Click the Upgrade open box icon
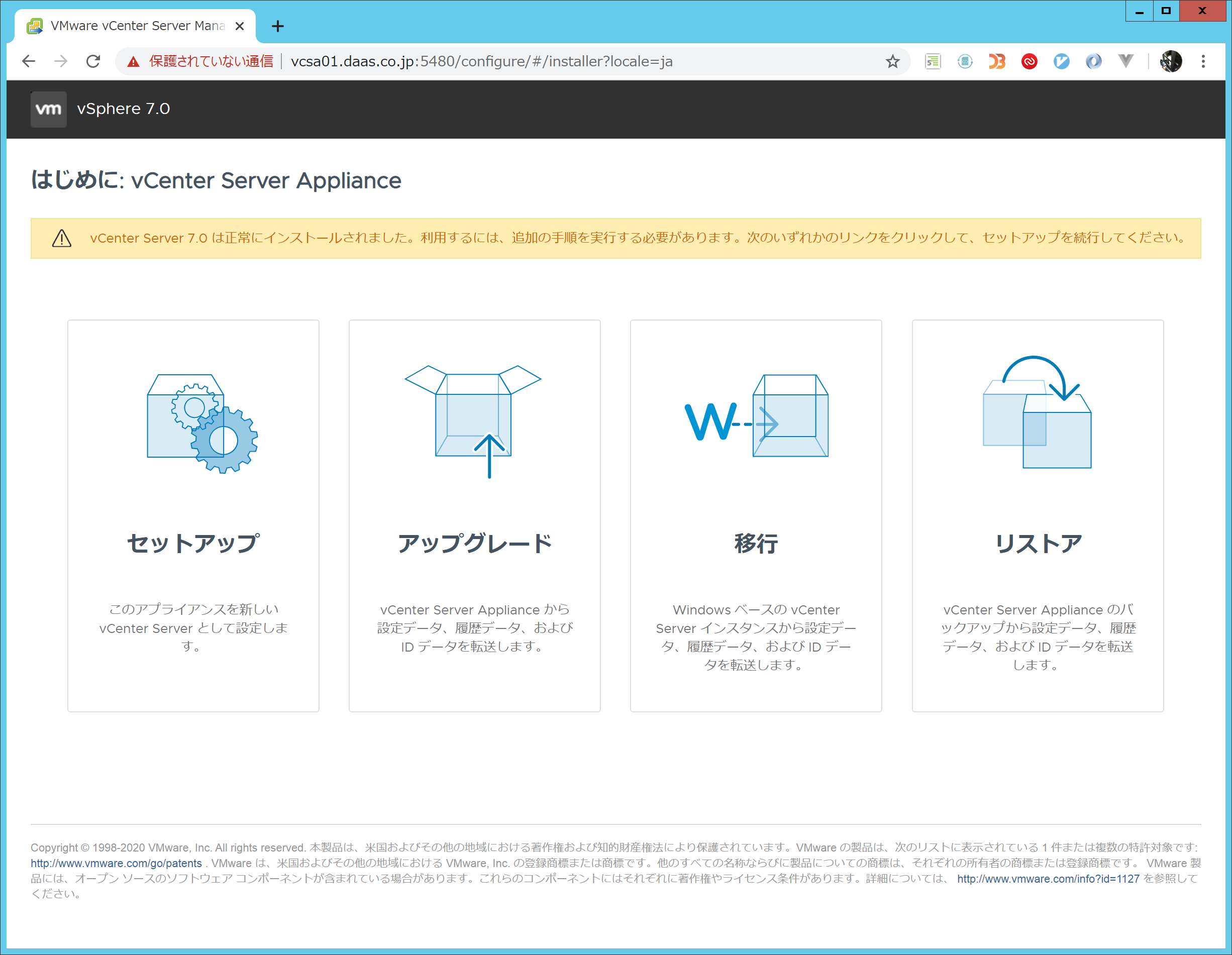Viewport: 1232px width, 955px height. (x=473, y=421)
